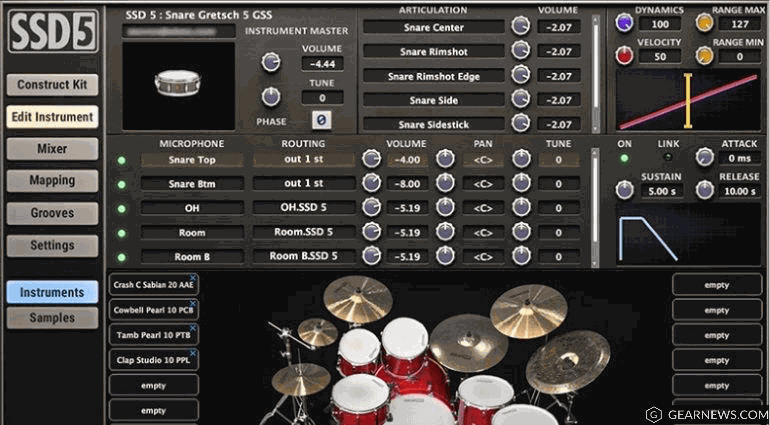The width and height of the screenshot is (770, 425).
Task: Click the Instrument Master volume knob
Action: coord(270,62)
